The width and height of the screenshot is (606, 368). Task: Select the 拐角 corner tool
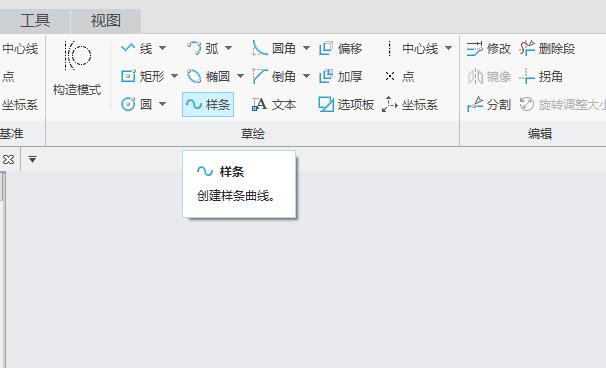click(x=541, y=77)
